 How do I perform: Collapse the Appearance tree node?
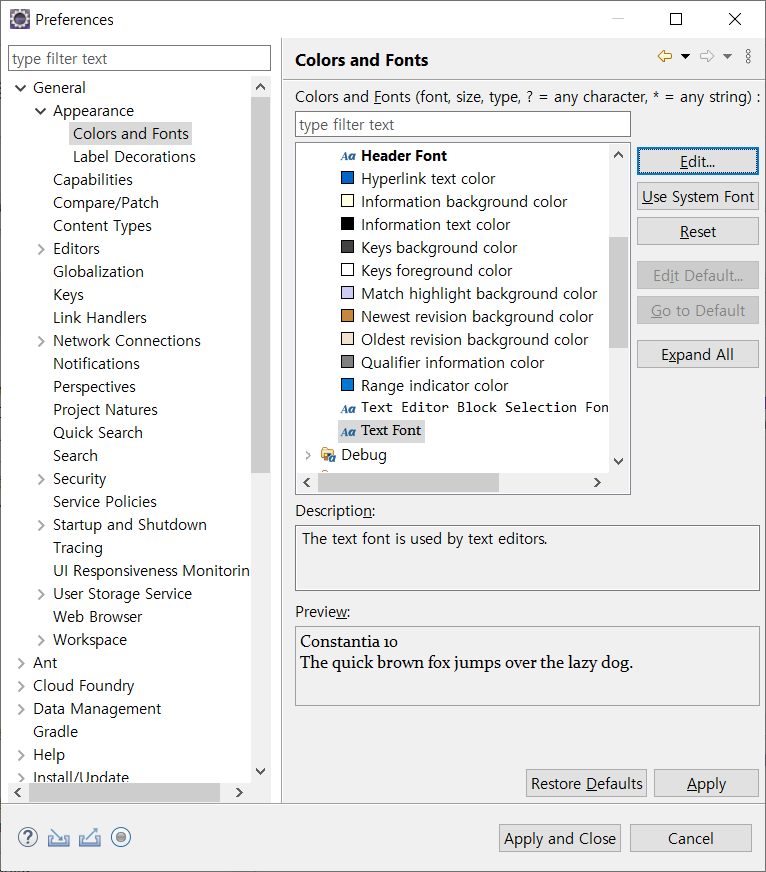pyautogui.click(x=41, y=111)
